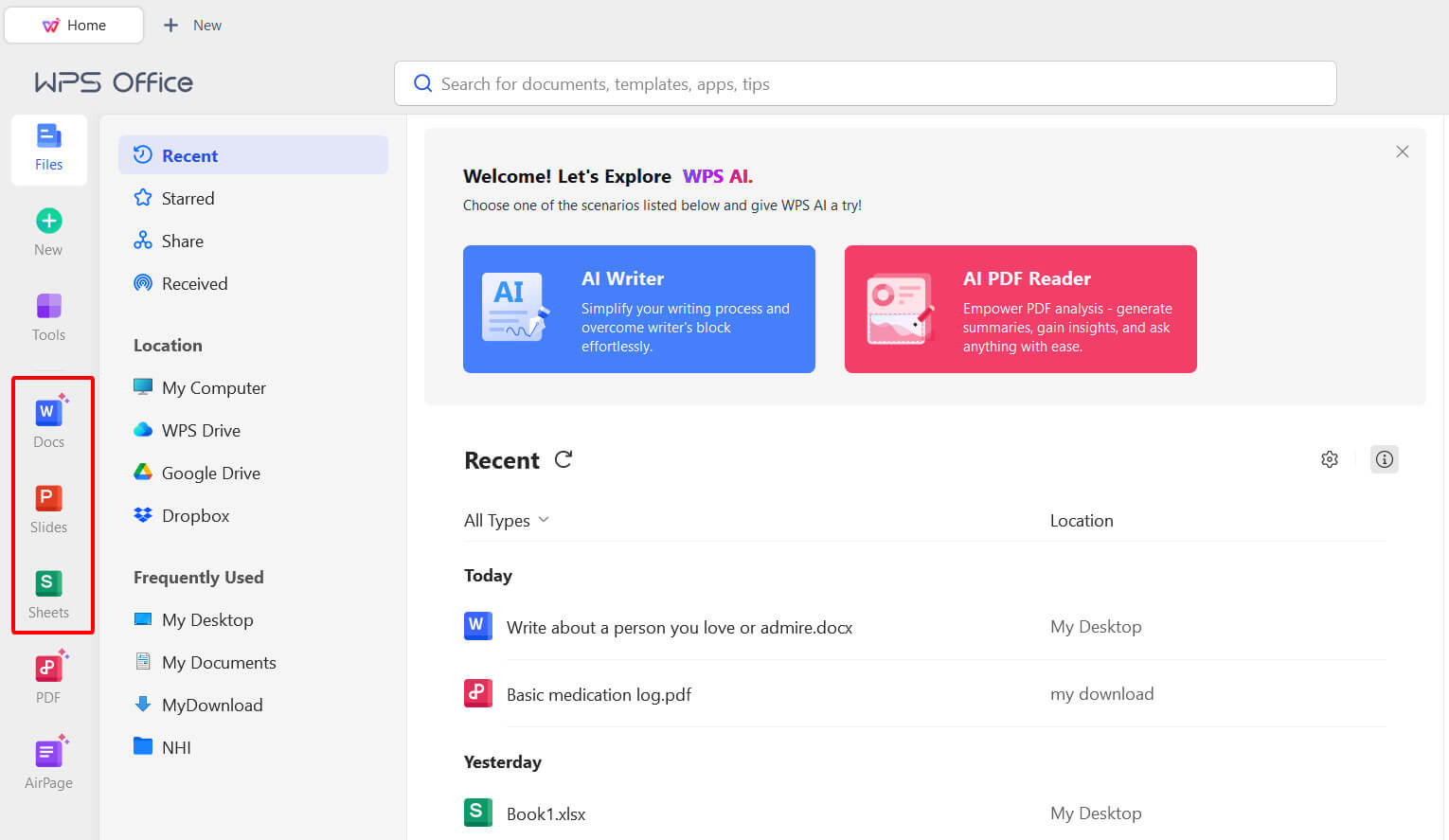Expand the All Types filter dropdown
This screenshot has width=1449, height=840.
(507, 520)
